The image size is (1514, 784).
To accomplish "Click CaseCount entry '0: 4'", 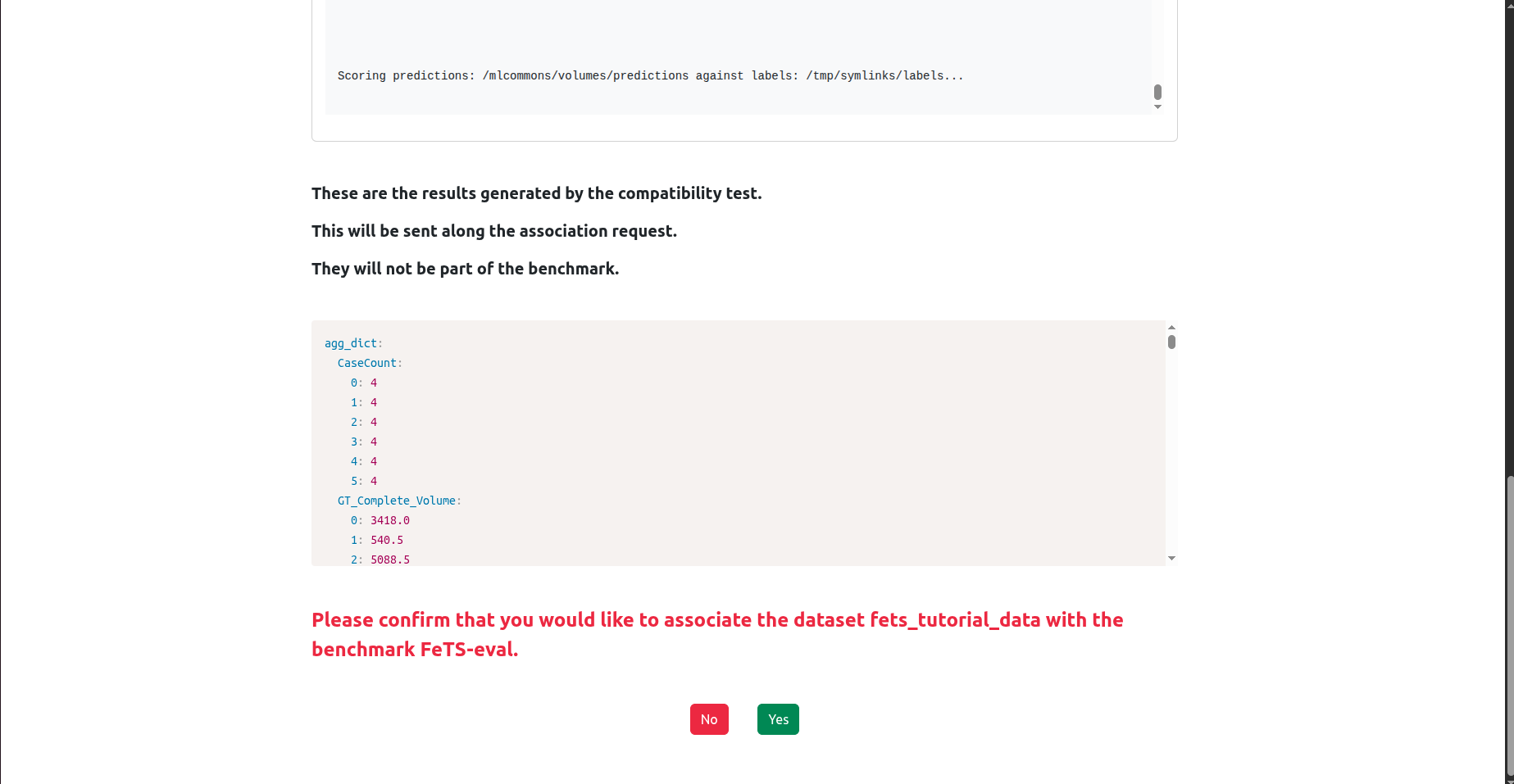I will click(364, 383).
